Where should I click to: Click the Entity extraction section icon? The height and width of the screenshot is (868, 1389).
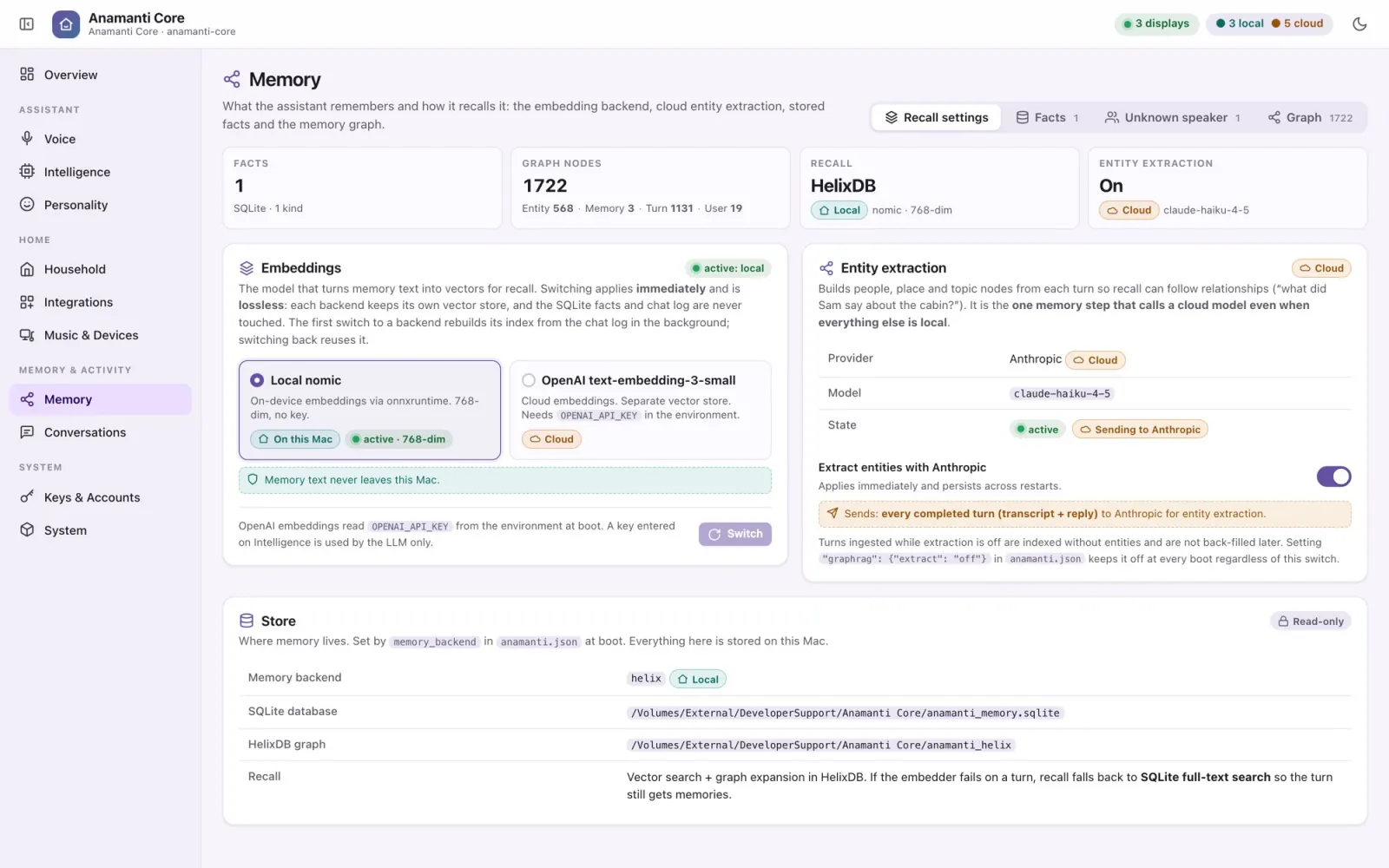pyautogui.click(x=826, y=268)
